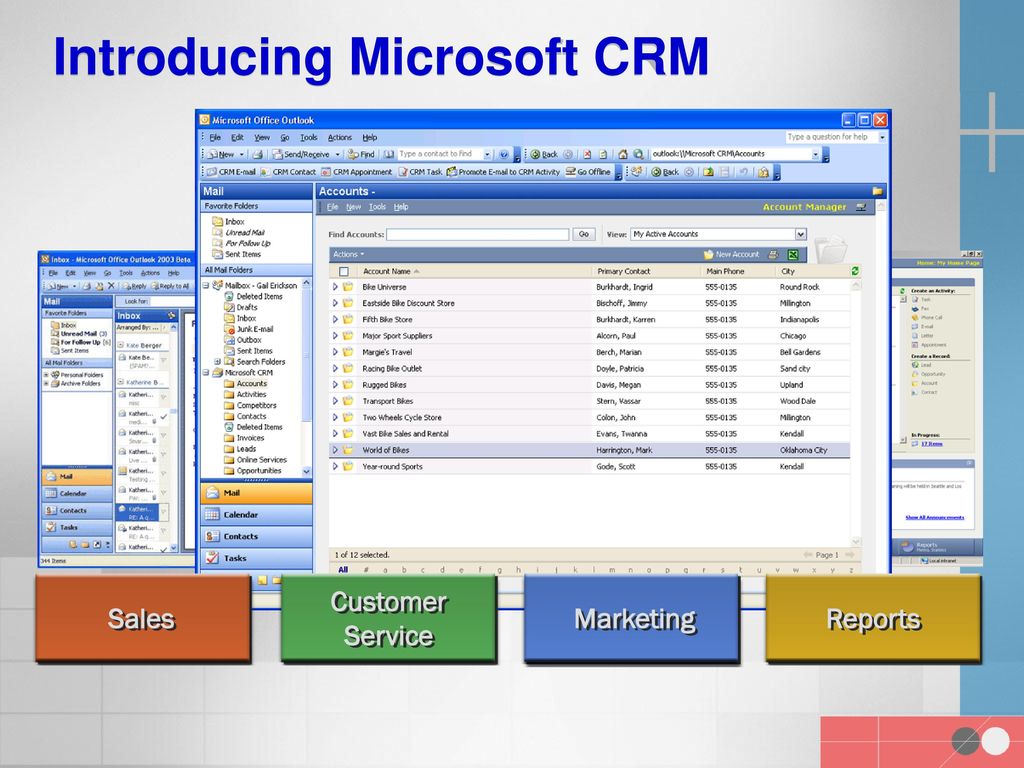Click the folder icon at right of Accounts header

877,191
